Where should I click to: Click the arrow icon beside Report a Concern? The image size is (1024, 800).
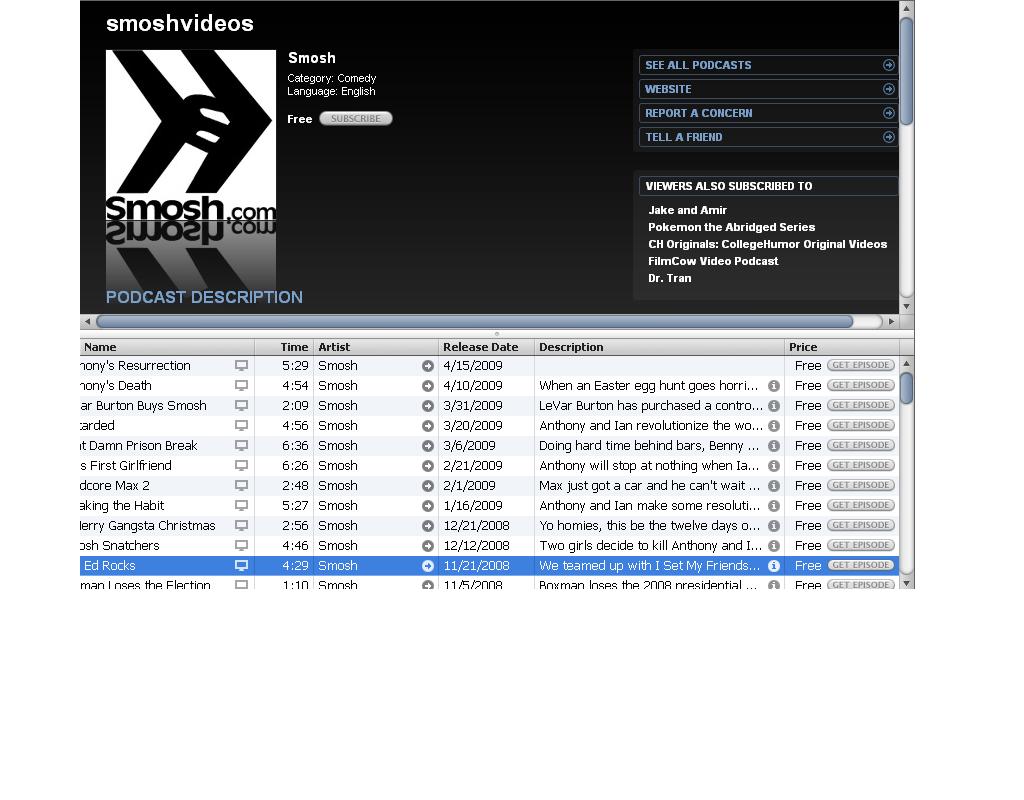click(x=888, y=113)
